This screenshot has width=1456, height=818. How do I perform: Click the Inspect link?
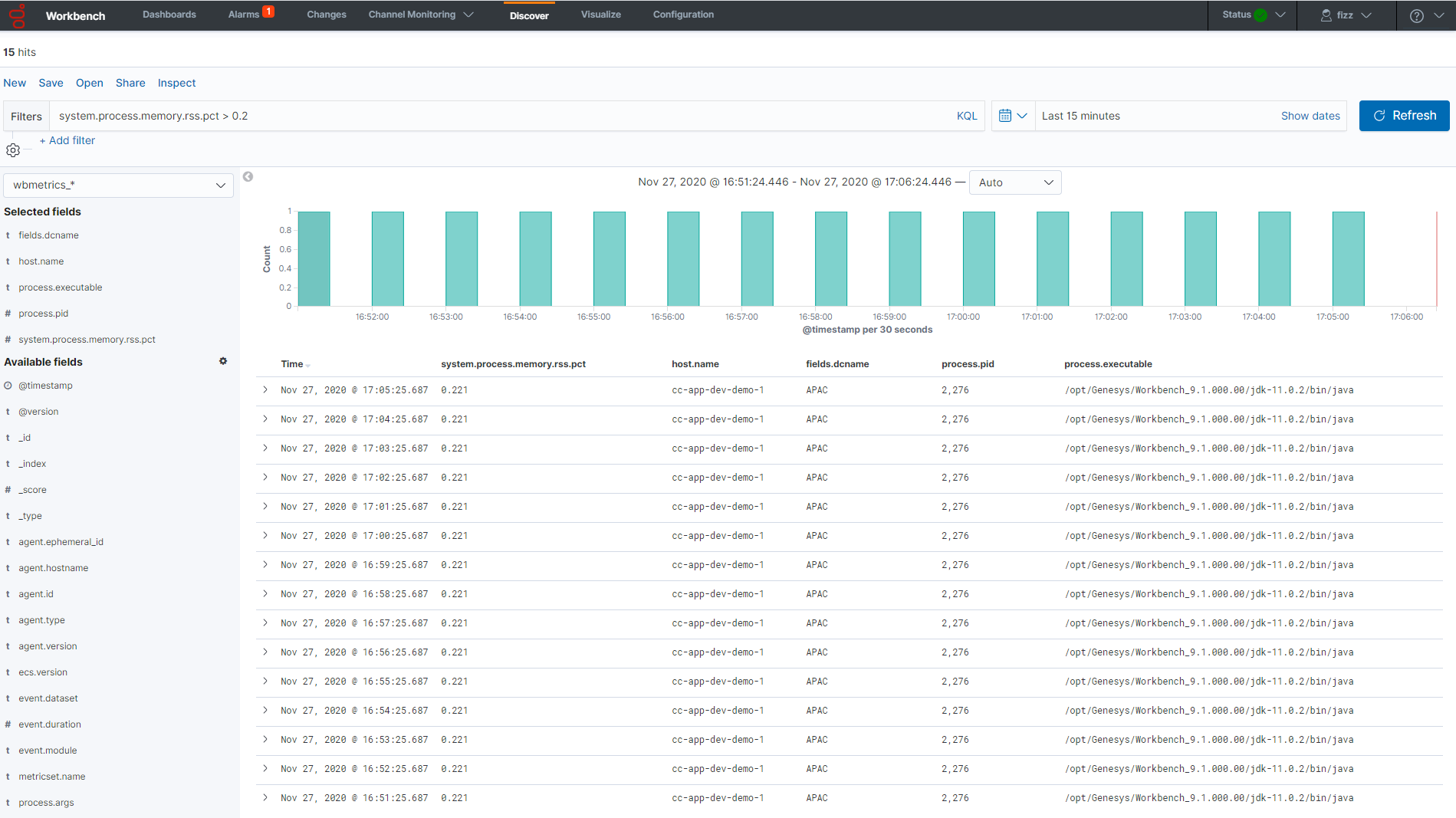176,83
